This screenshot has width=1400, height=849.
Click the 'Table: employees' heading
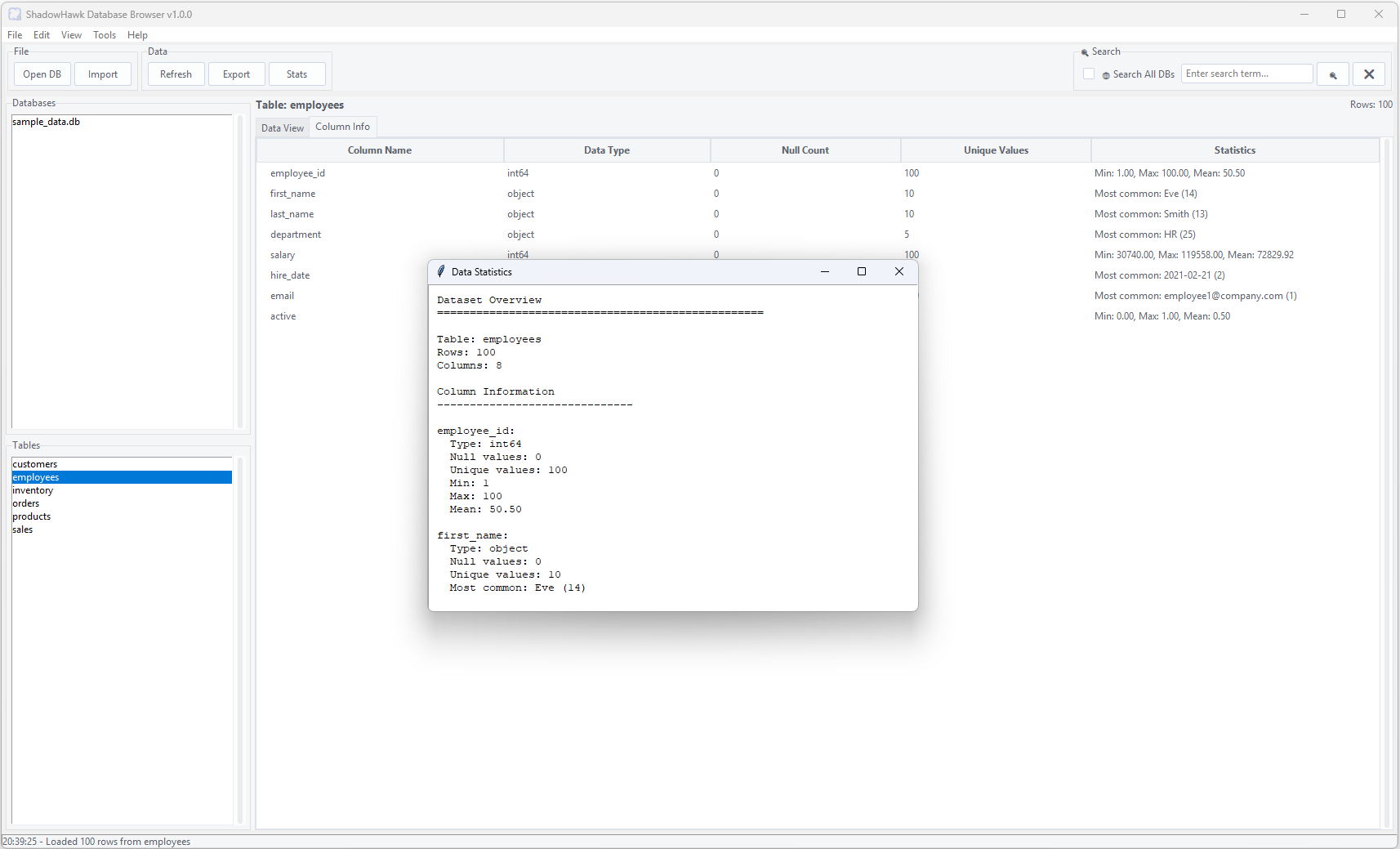(300, 105)
